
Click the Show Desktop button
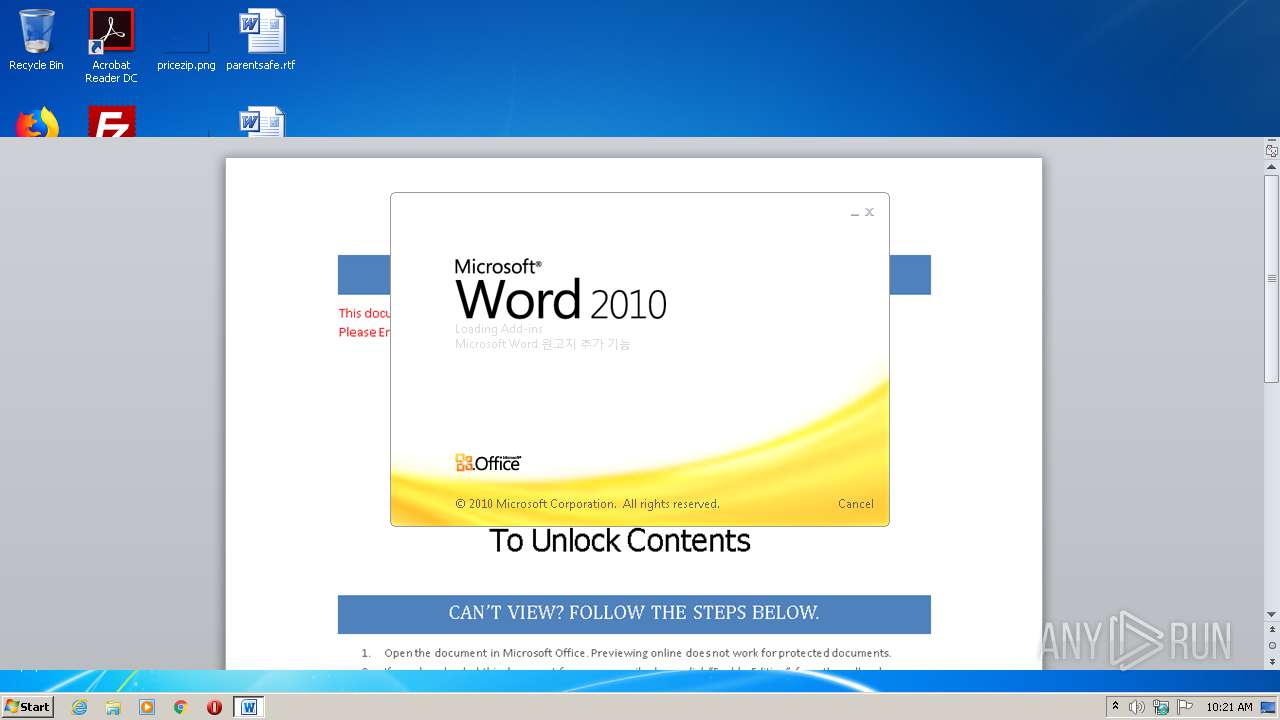[x=1268, y=707]
